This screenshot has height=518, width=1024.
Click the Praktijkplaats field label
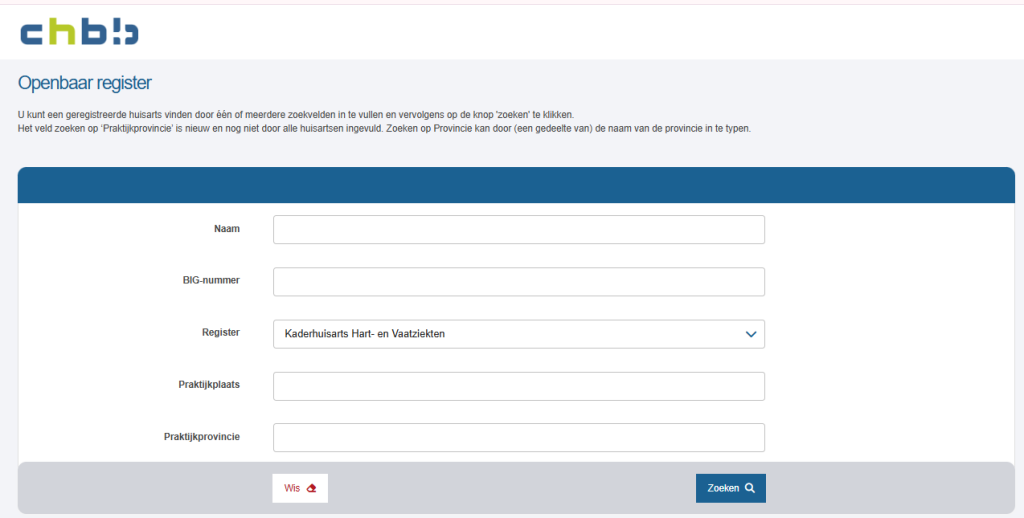pyautogui.click(x=206, y=384)
